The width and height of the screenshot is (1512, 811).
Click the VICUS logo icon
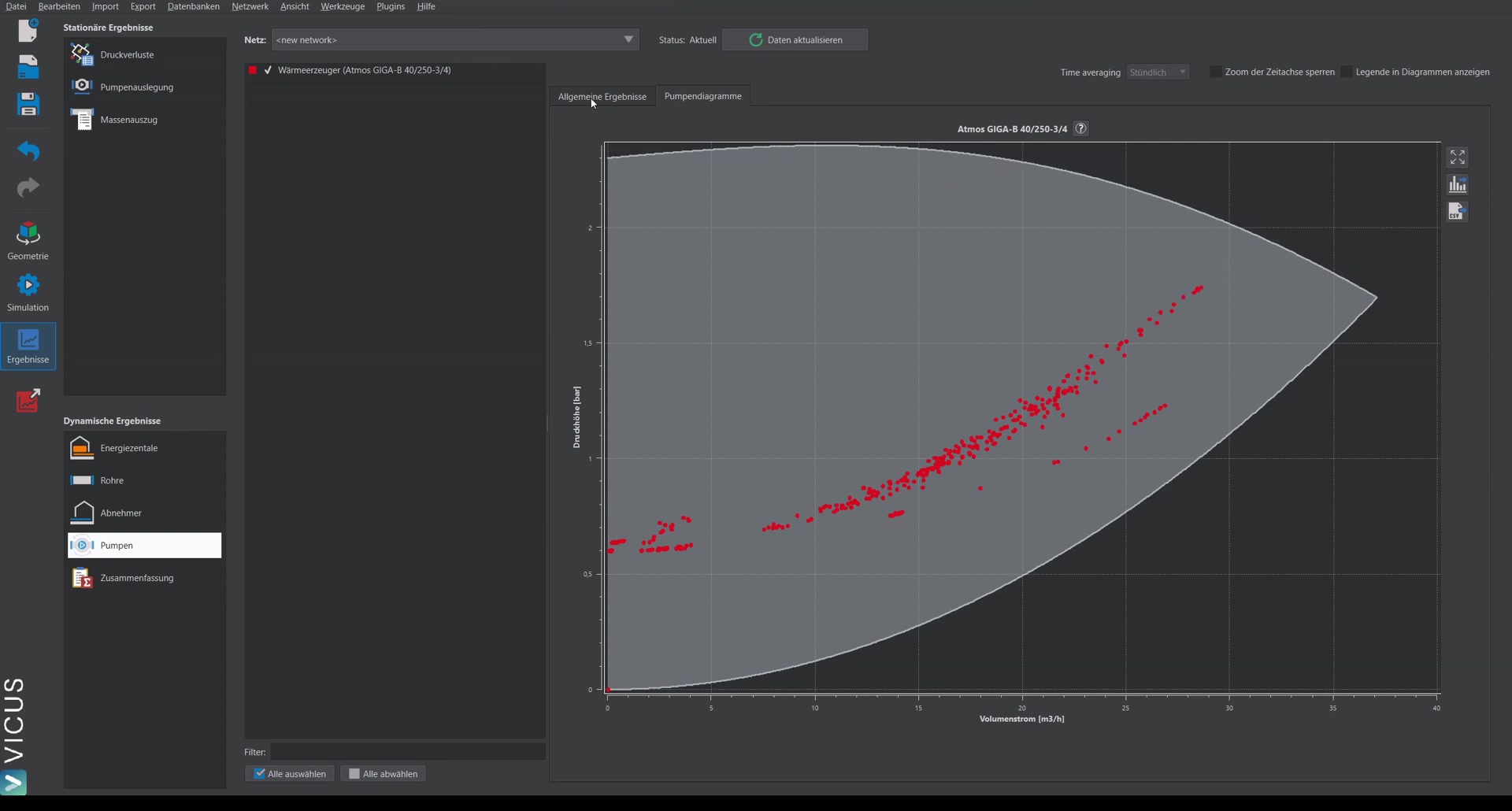[14, 783]
